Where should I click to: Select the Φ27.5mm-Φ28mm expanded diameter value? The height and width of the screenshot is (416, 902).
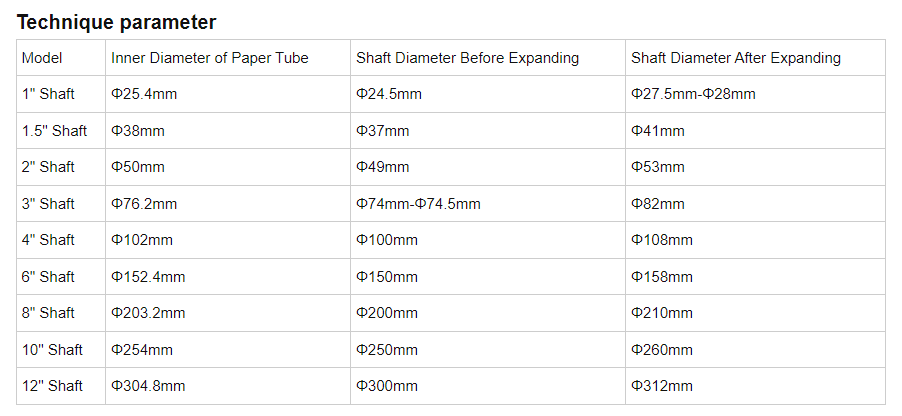click(x=693, y=94)
